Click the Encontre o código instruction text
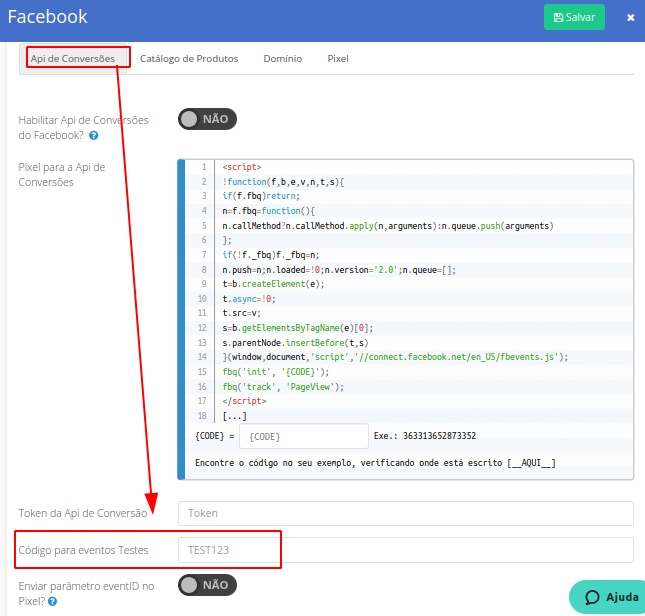Viewport: 645px width, 616px height. click(x=375, y=463)
